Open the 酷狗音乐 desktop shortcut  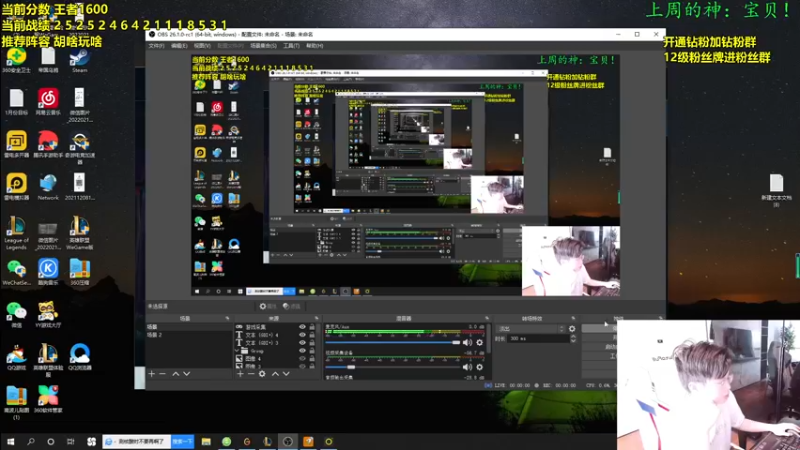click(48, 271)
